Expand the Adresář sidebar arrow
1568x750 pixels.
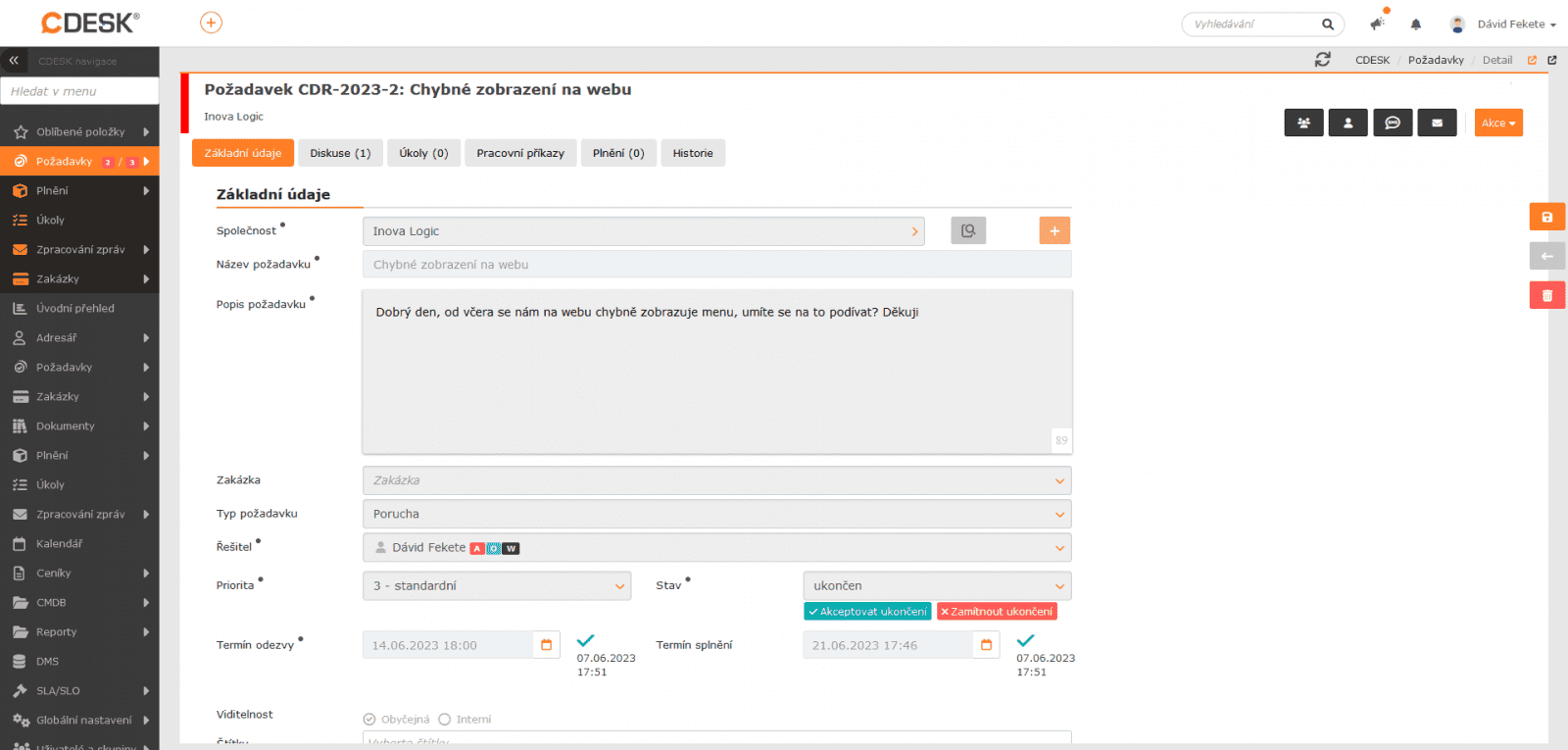pos(146,337)
